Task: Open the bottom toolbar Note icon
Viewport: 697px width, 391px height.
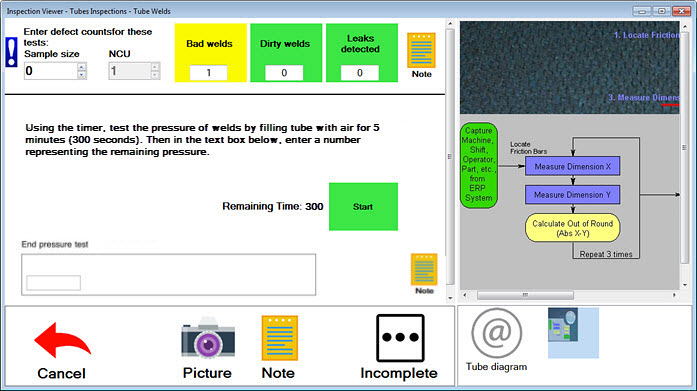Action: (280, 338)
